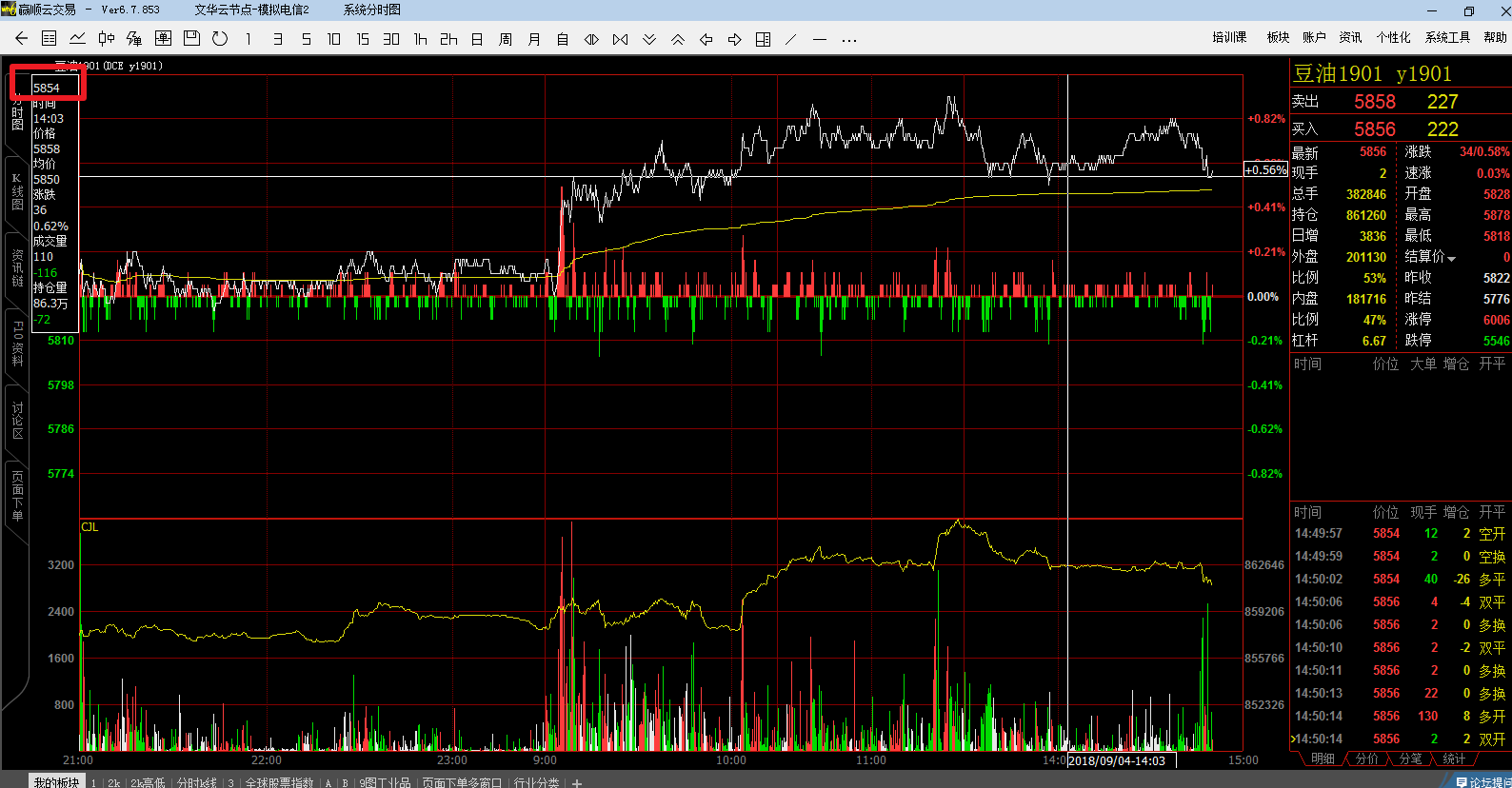Image resolution: width=1512 pixels, height=788 pixels.
Task: Select the diagonal line drawing tool
Action: tap(791, 39)
